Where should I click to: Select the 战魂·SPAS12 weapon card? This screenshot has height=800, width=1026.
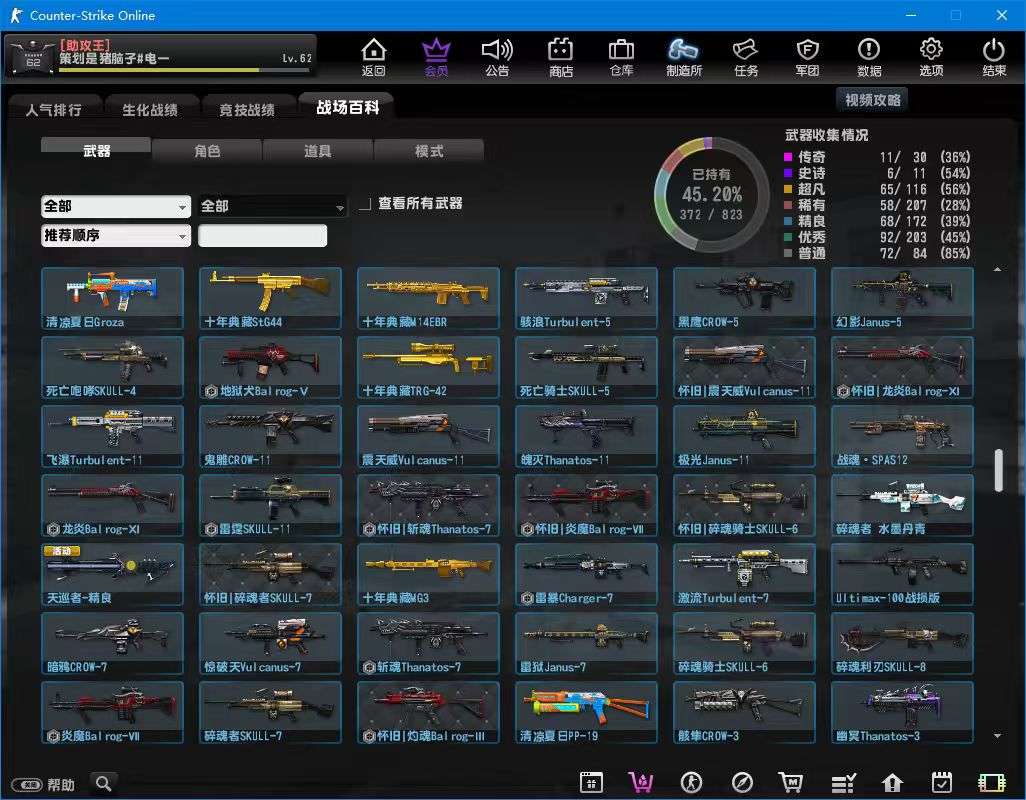[x=902, y=436]
